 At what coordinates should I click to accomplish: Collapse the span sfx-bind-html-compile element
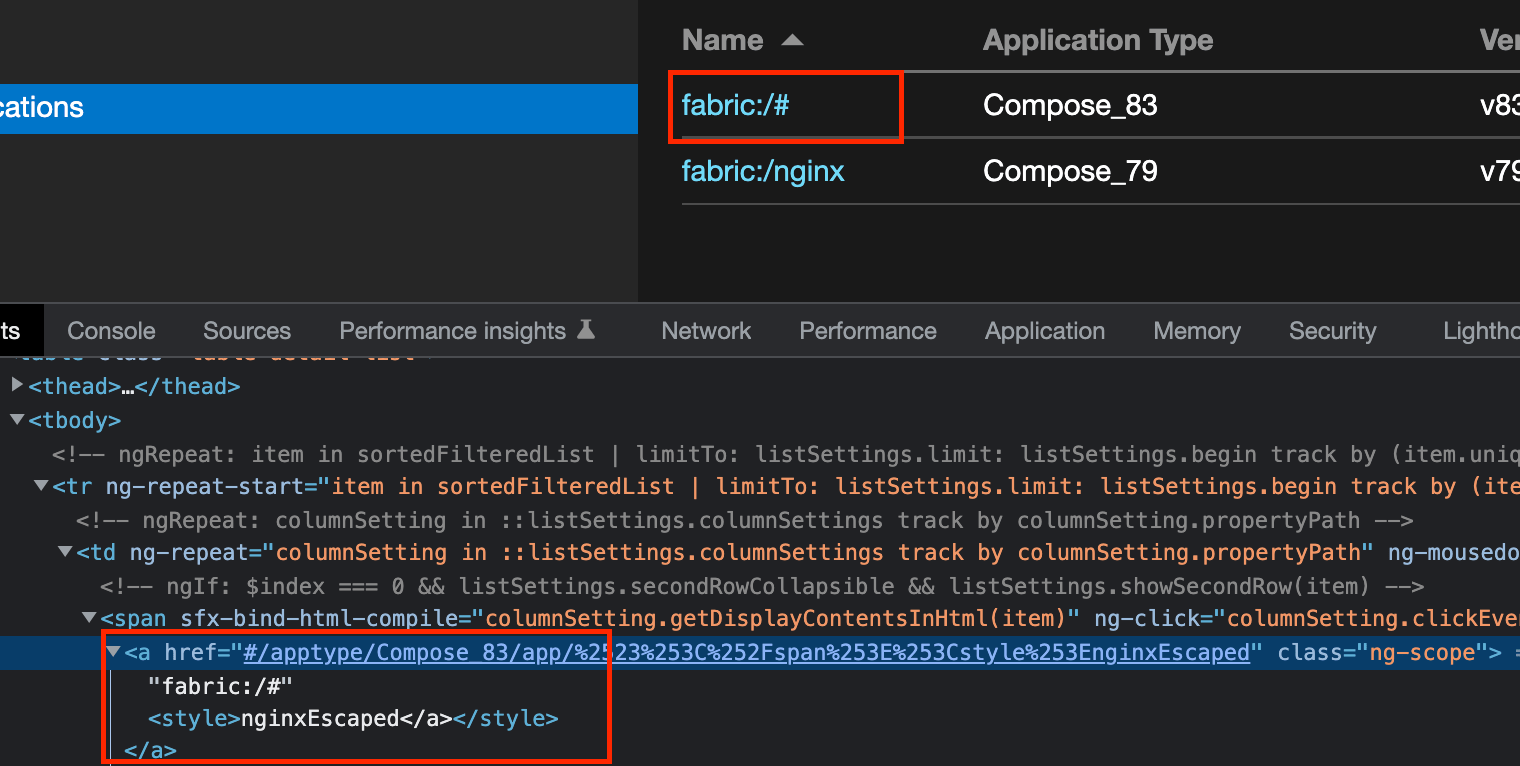click(x=88, y=618)
